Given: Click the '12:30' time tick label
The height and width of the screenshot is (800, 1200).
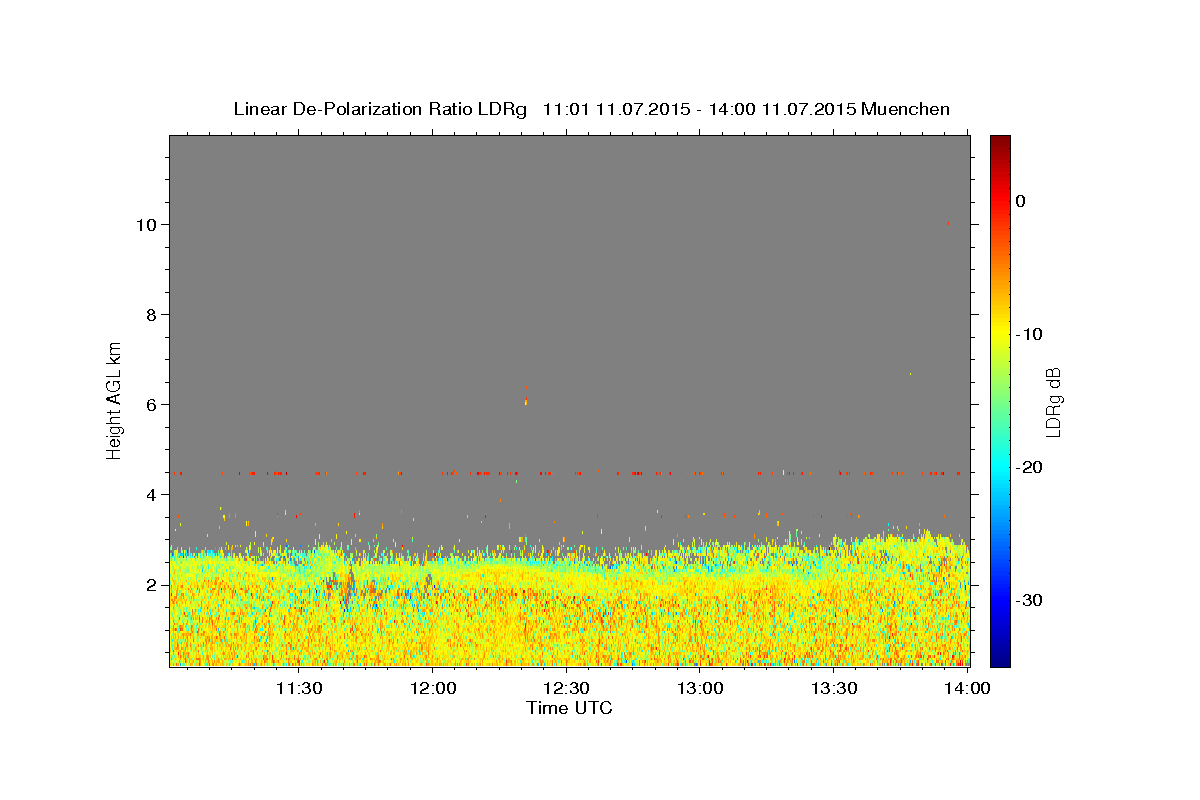Looking at the screenshot, I should coord(566,688).
